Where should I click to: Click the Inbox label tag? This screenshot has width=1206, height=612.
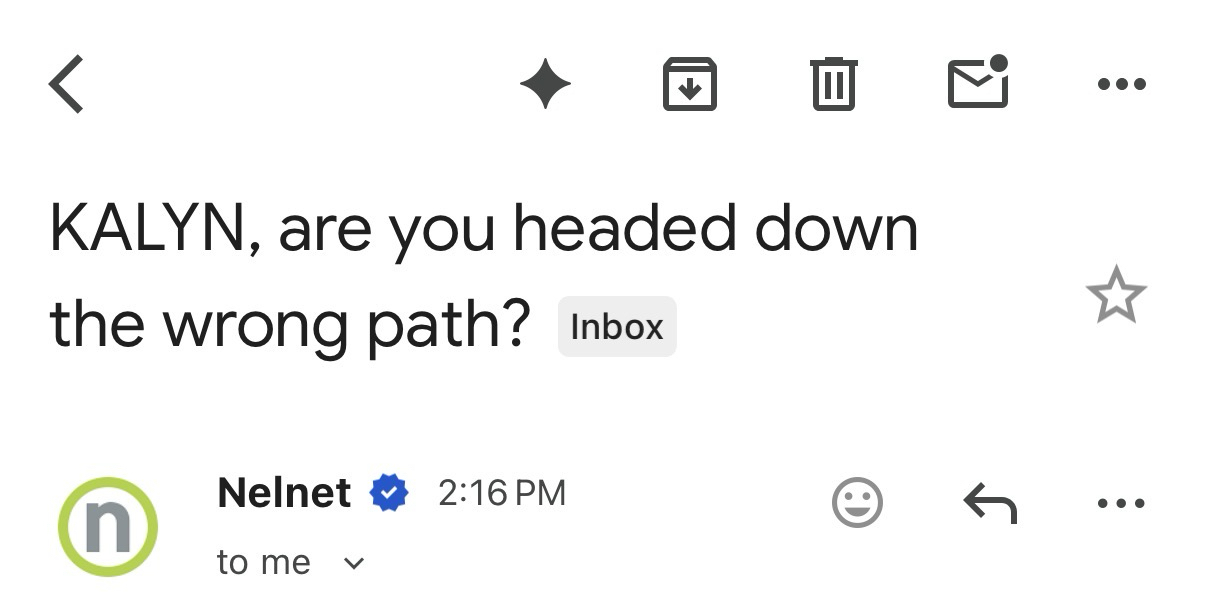[x=617, y=327]
